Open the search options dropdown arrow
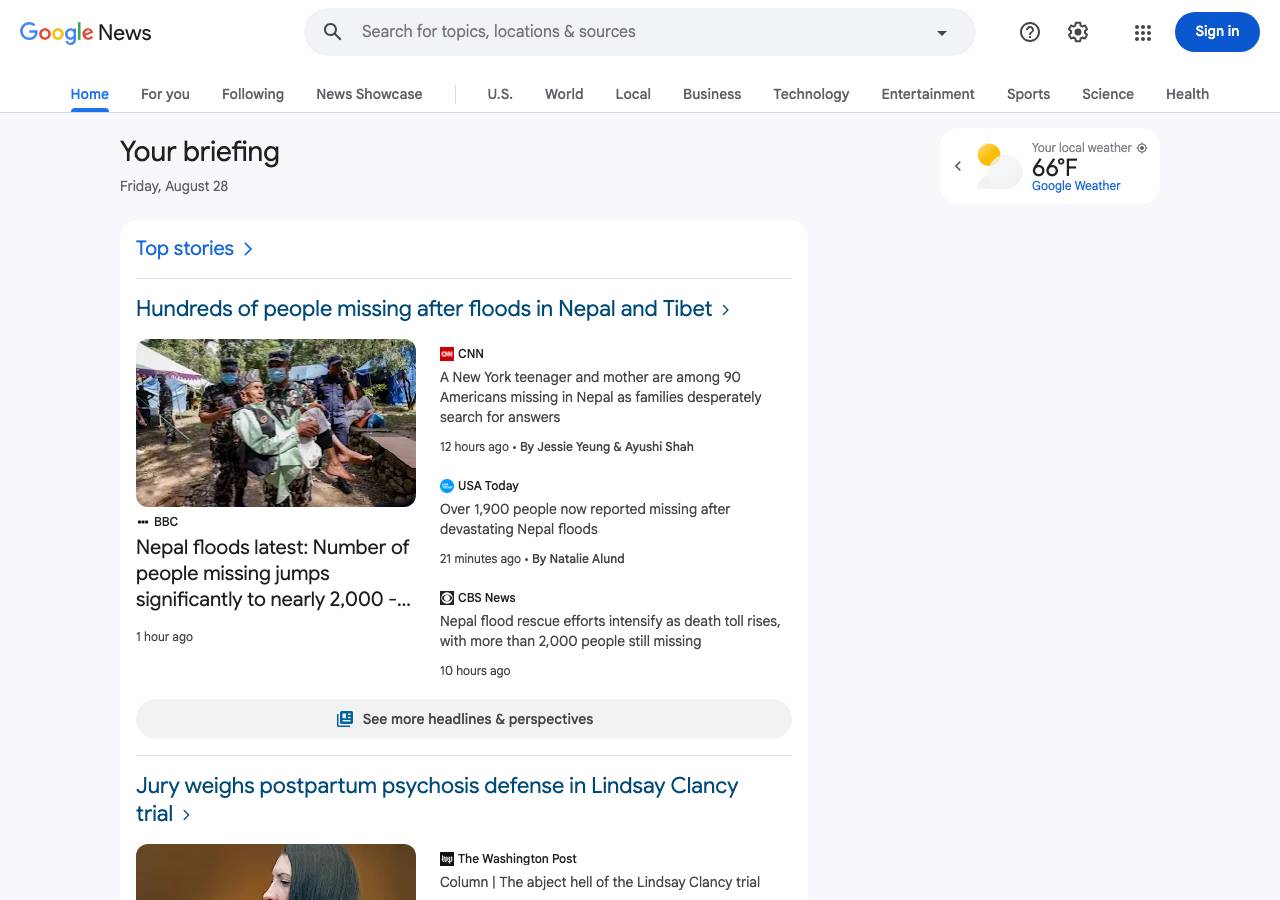The width and height of the screenshot is (1280, 900). [x=941, y=32]
